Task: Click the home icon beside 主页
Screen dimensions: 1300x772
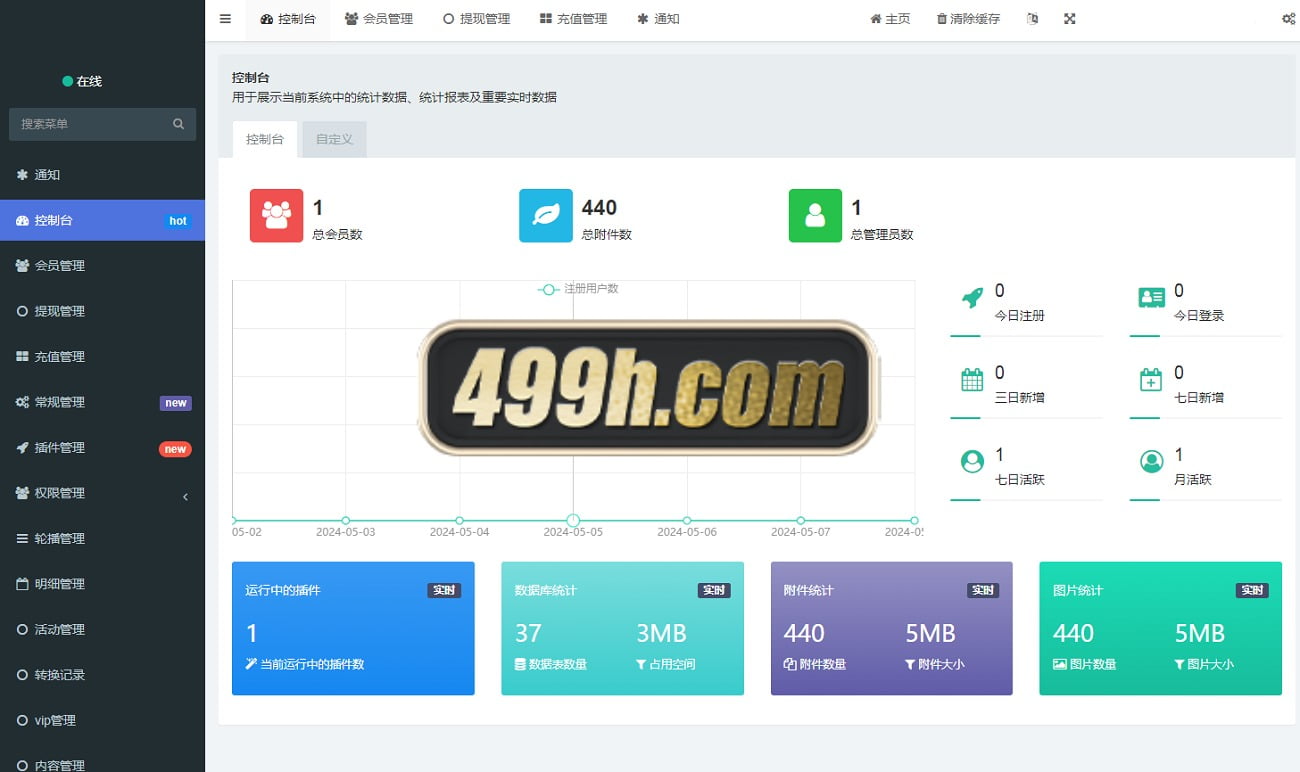Action: click(x=876, y=19)
